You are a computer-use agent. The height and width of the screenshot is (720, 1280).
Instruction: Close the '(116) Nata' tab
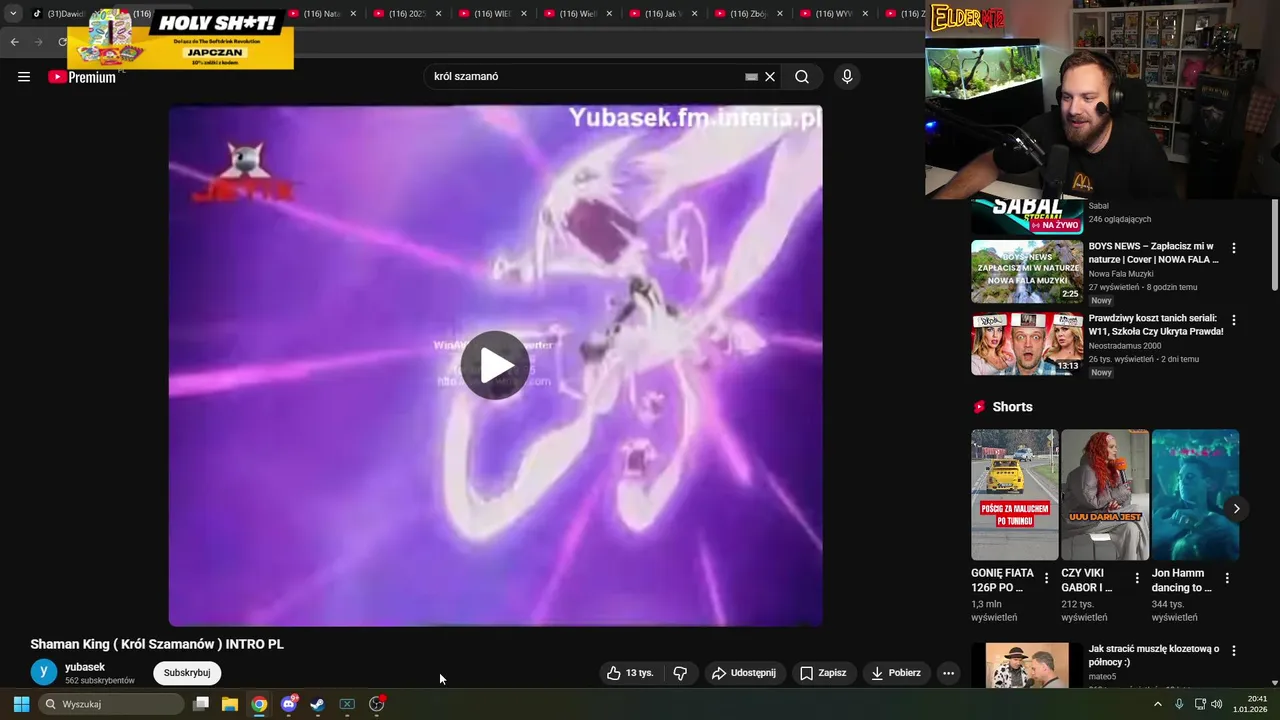pyautogui.click(x=353, y=14)
